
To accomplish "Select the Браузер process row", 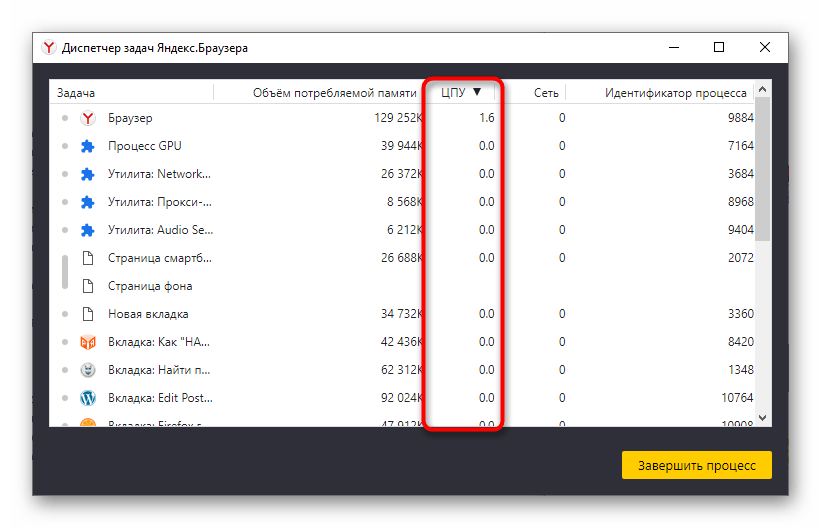I will [402, 118].
